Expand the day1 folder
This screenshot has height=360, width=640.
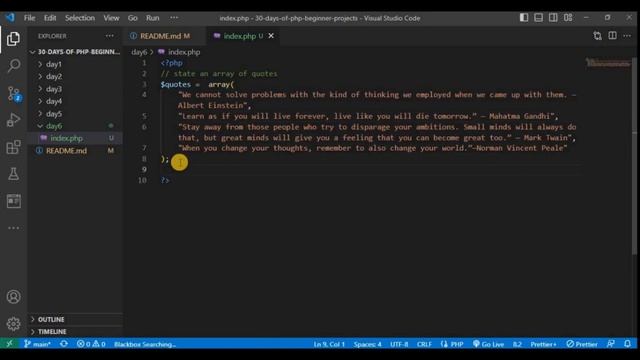point(75,64)
